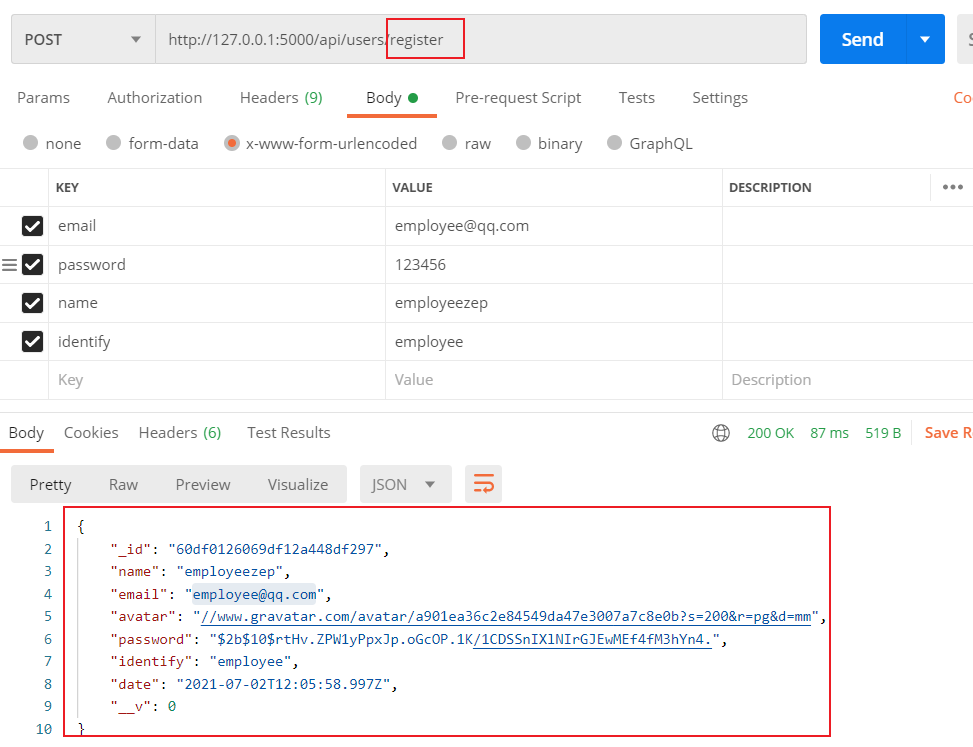Click the DESCRIPTION column header
This screenshot has height=747, width=973.
(x=770, y=187)
